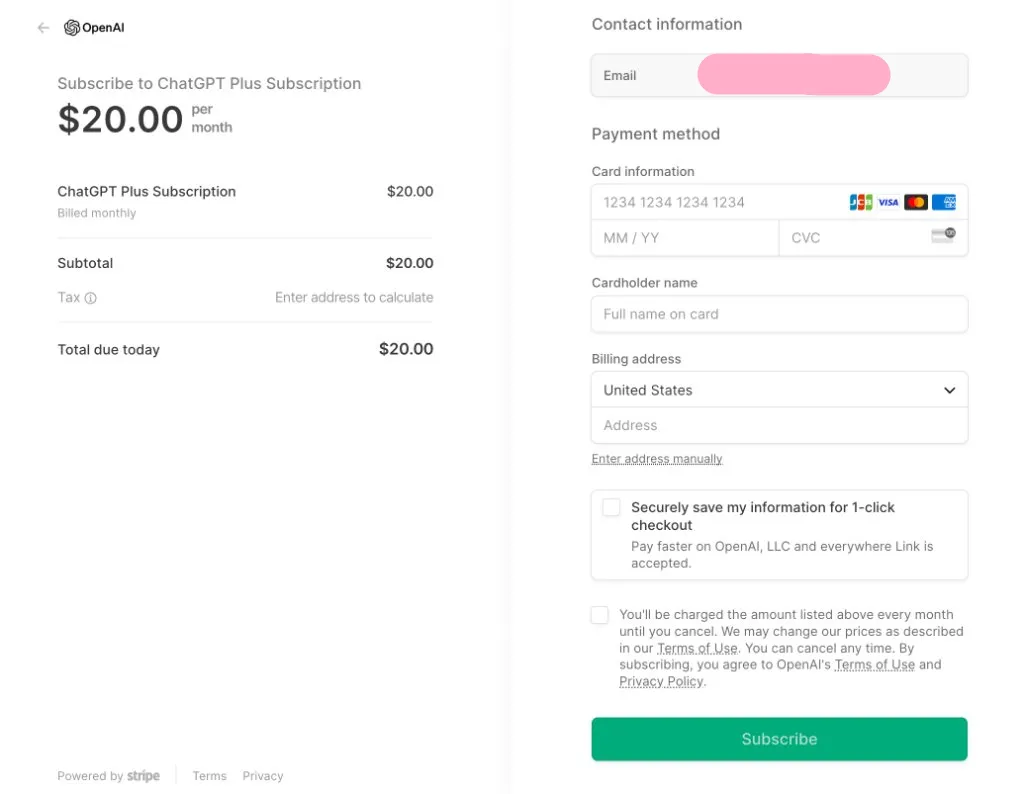Enable saving information for 1-click checkout
Screen dimensions: 1024x794
611,508
